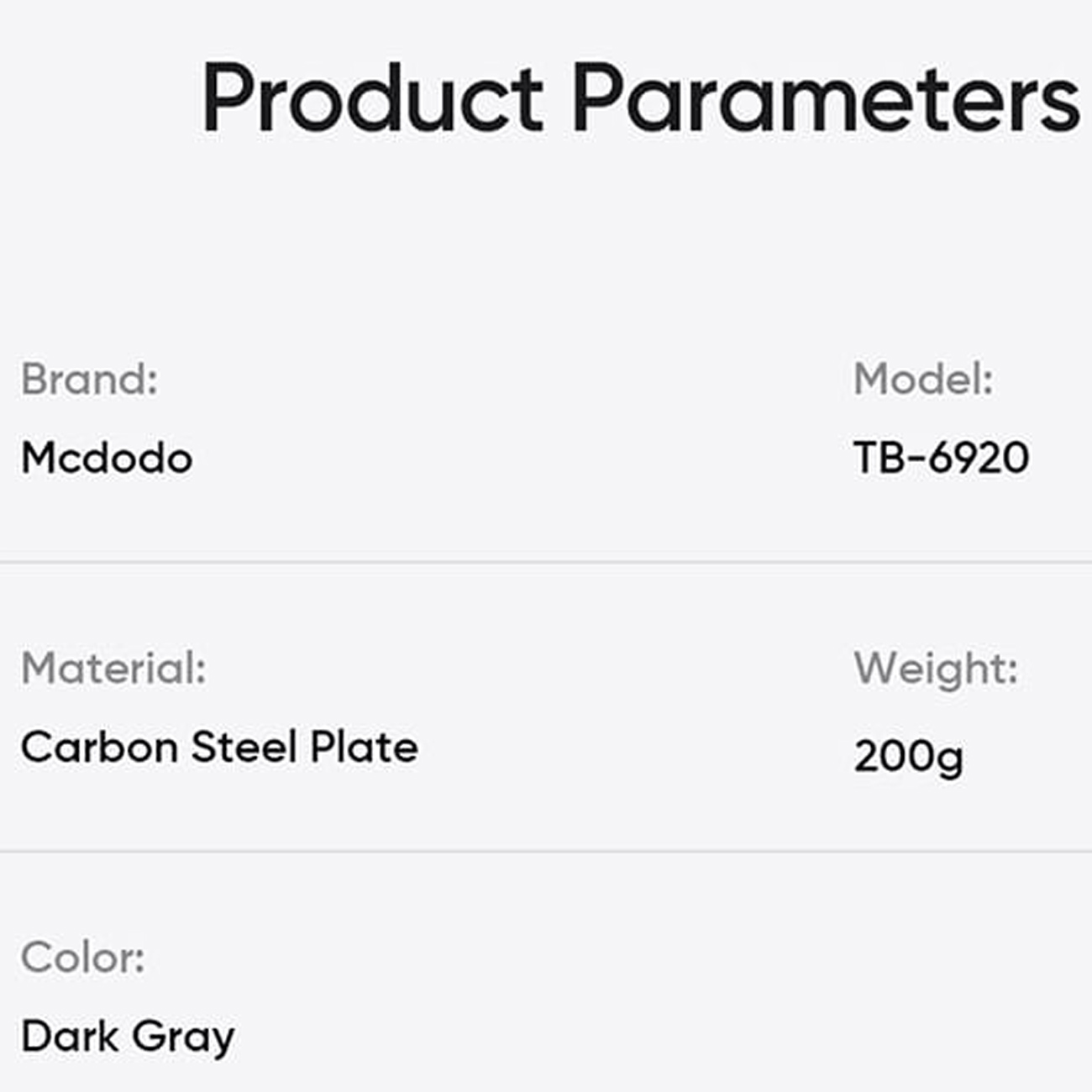This screenshot has height=1092, width=1092.
Task: Click the Mcdodo brand value
Action: 107,459
